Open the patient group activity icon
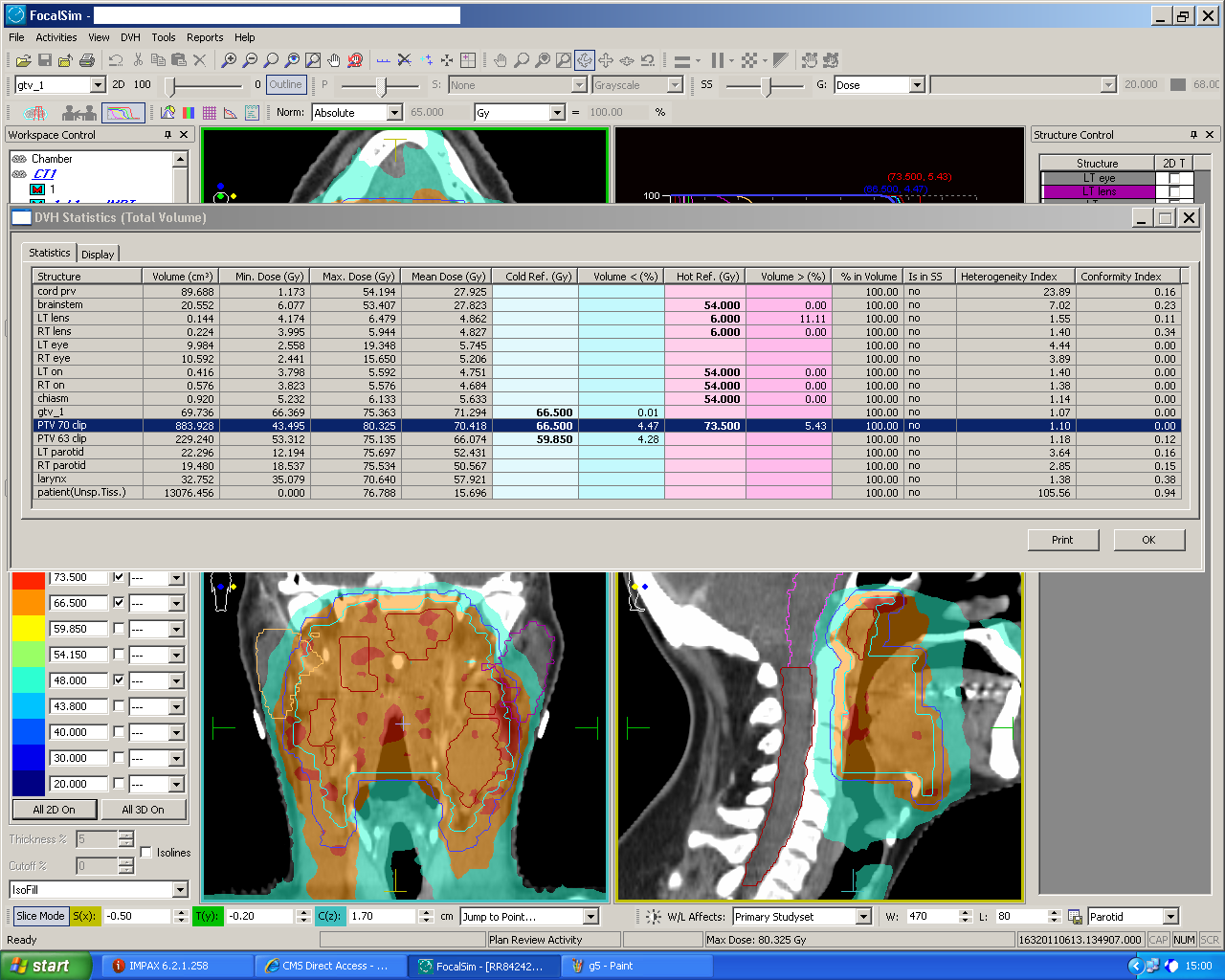The width and height of the screenshot is (1225, 980). [x=79, y=113]
